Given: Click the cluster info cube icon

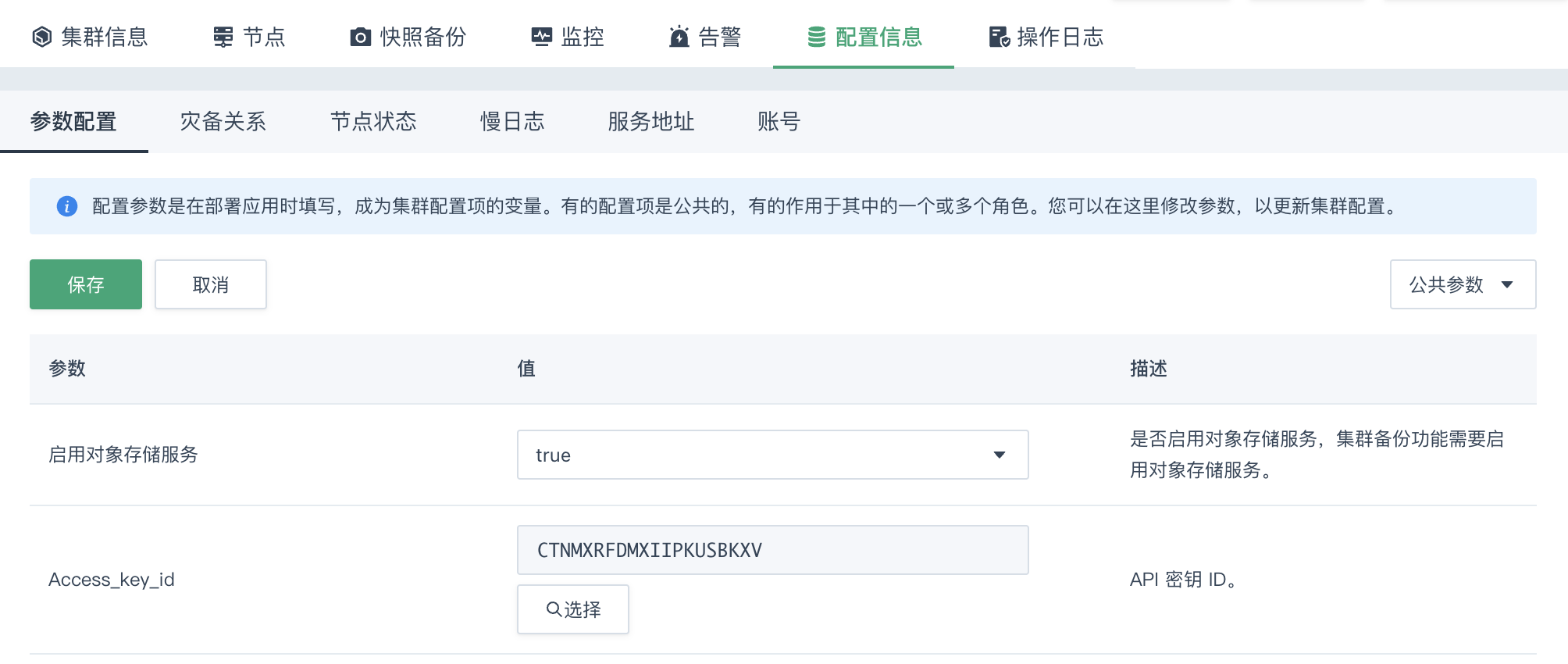Looking at the screenshot, I should click(42, 37).
